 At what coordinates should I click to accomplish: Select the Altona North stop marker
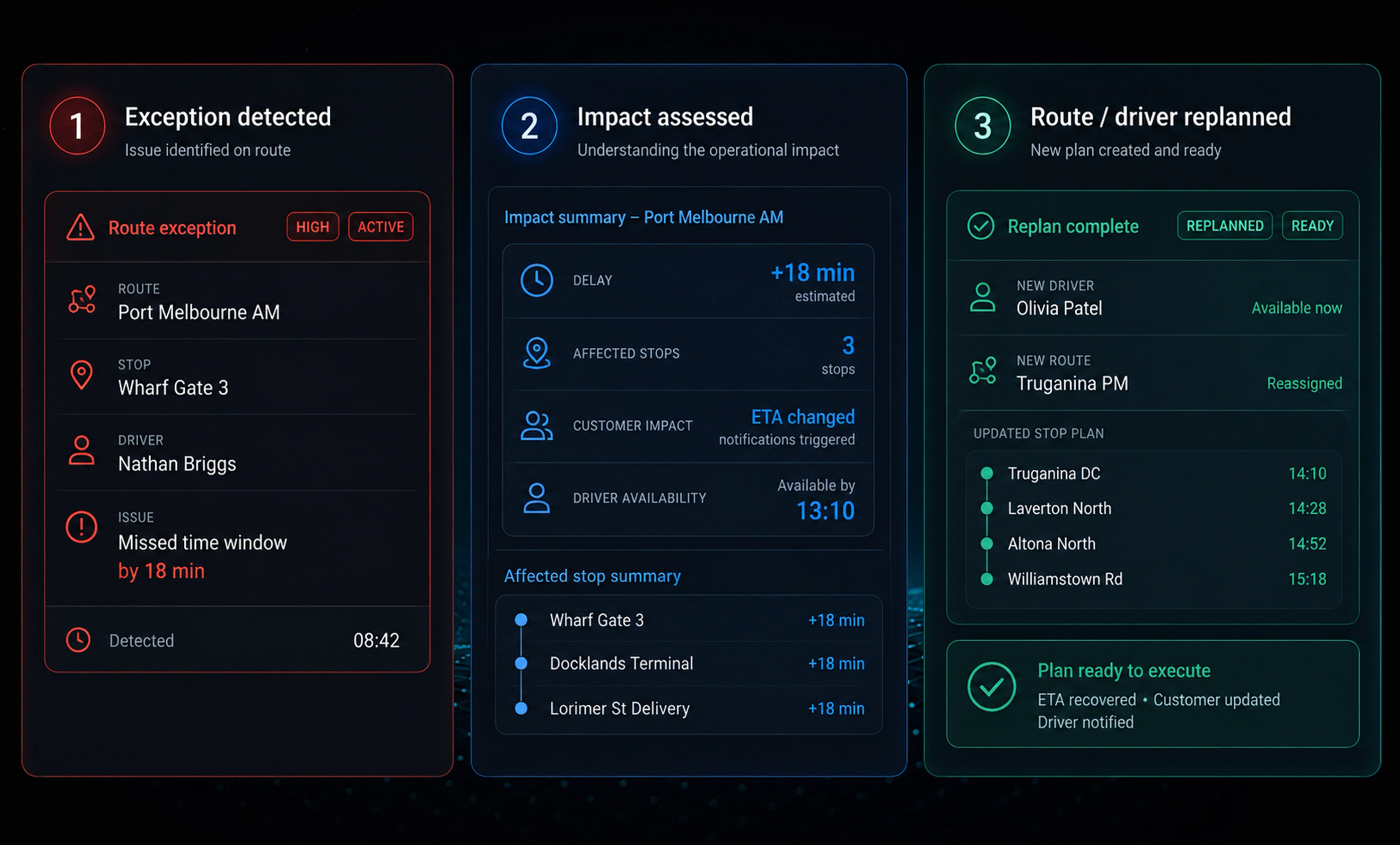pos(987,544)
